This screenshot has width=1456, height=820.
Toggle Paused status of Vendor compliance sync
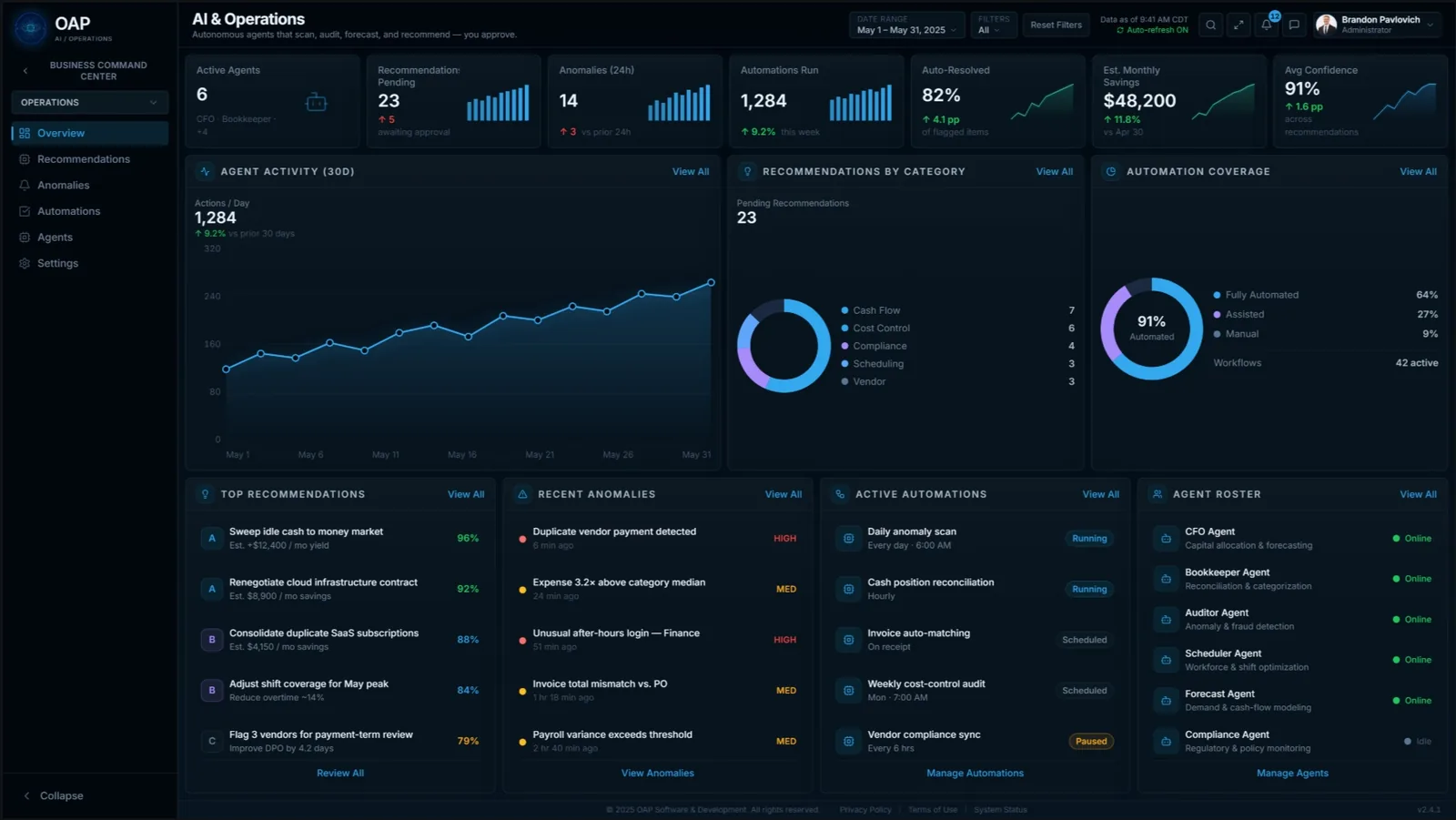[x=1091, y=742]
